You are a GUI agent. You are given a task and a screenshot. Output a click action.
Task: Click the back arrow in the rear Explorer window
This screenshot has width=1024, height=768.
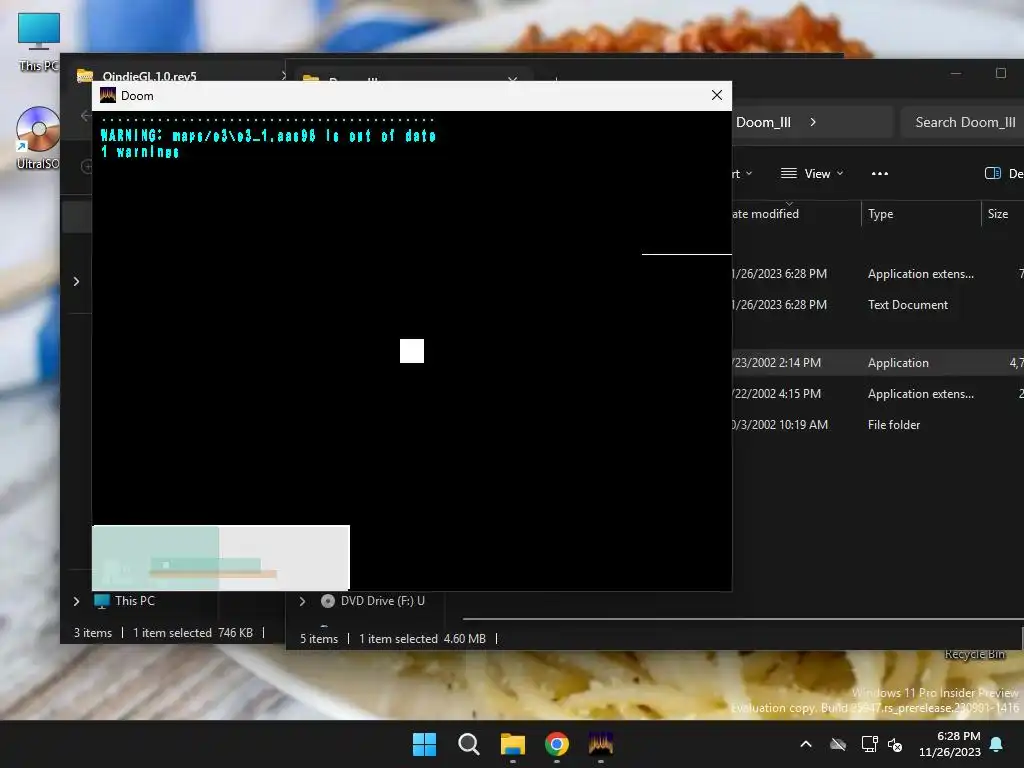tap(85, 116)
